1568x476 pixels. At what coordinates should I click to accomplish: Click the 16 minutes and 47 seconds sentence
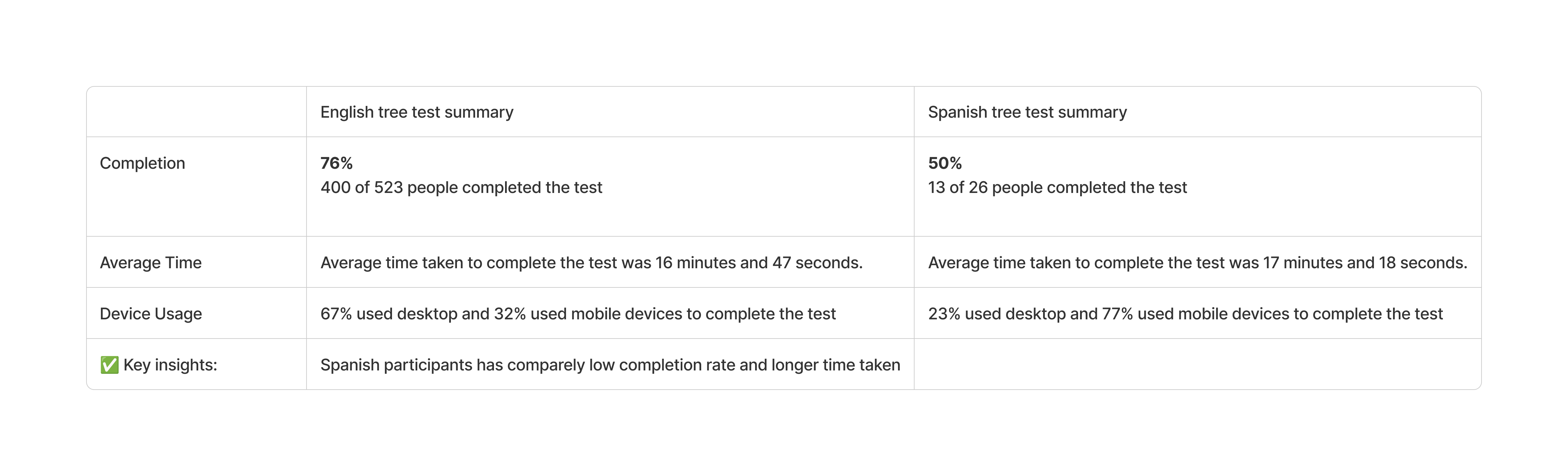click(591, 263)
